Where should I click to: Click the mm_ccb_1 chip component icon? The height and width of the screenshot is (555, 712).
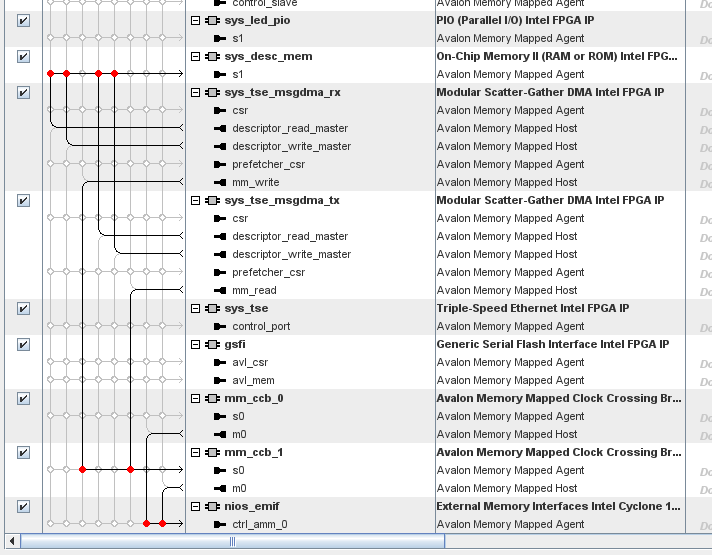pos(212,452)
